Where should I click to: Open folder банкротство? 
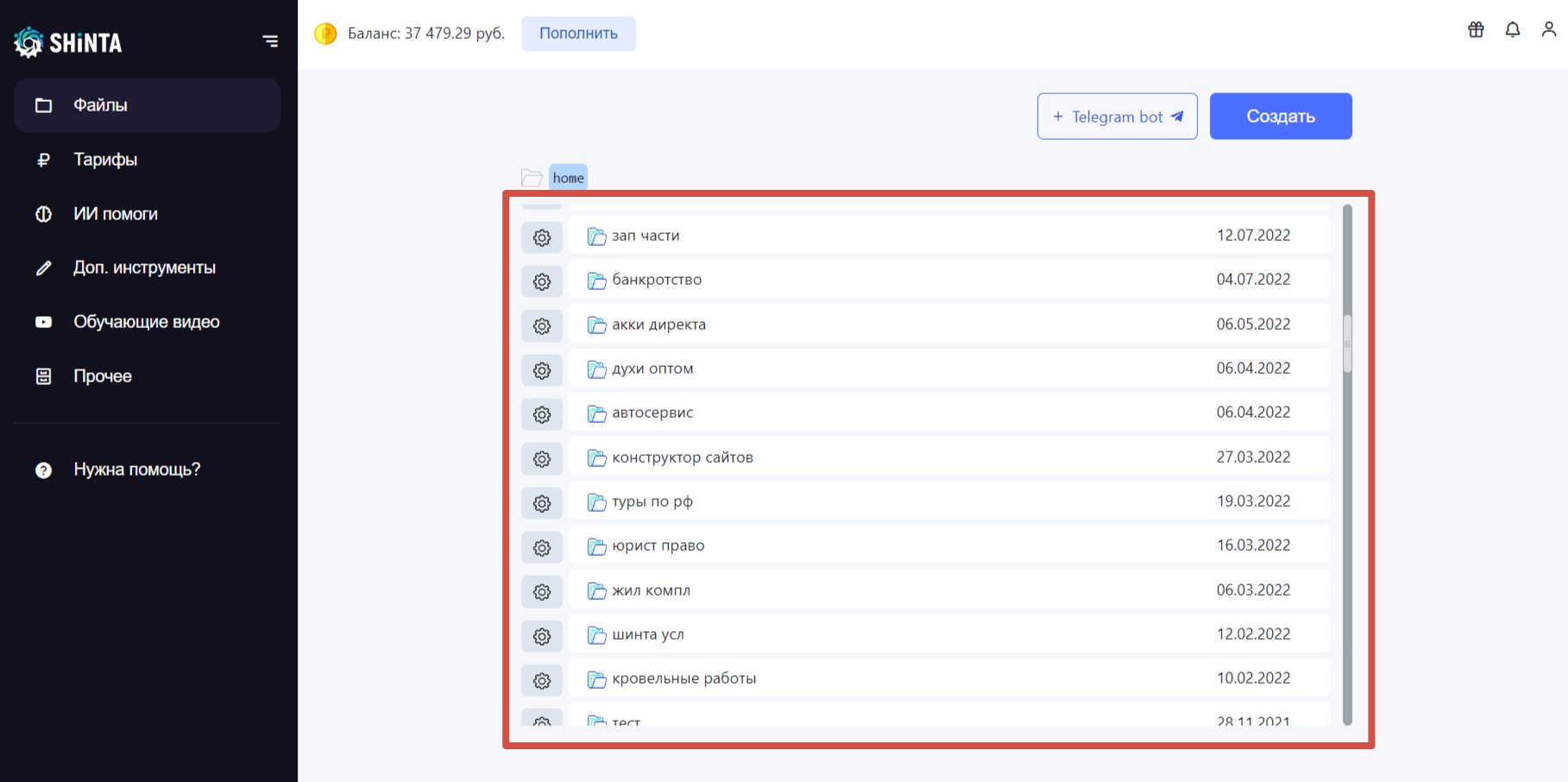click(x=949, y=280)
